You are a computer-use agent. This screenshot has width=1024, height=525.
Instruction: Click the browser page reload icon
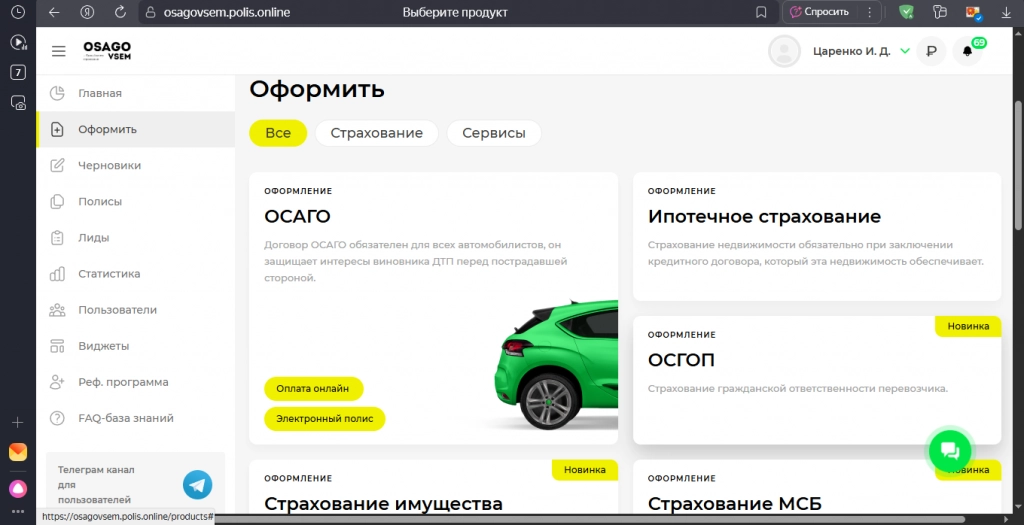120,12
